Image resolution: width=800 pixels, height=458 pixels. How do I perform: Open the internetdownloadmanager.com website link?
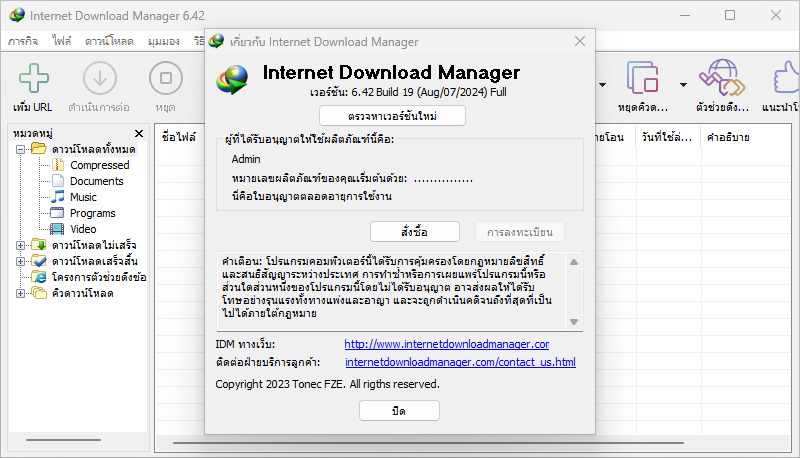446,344
